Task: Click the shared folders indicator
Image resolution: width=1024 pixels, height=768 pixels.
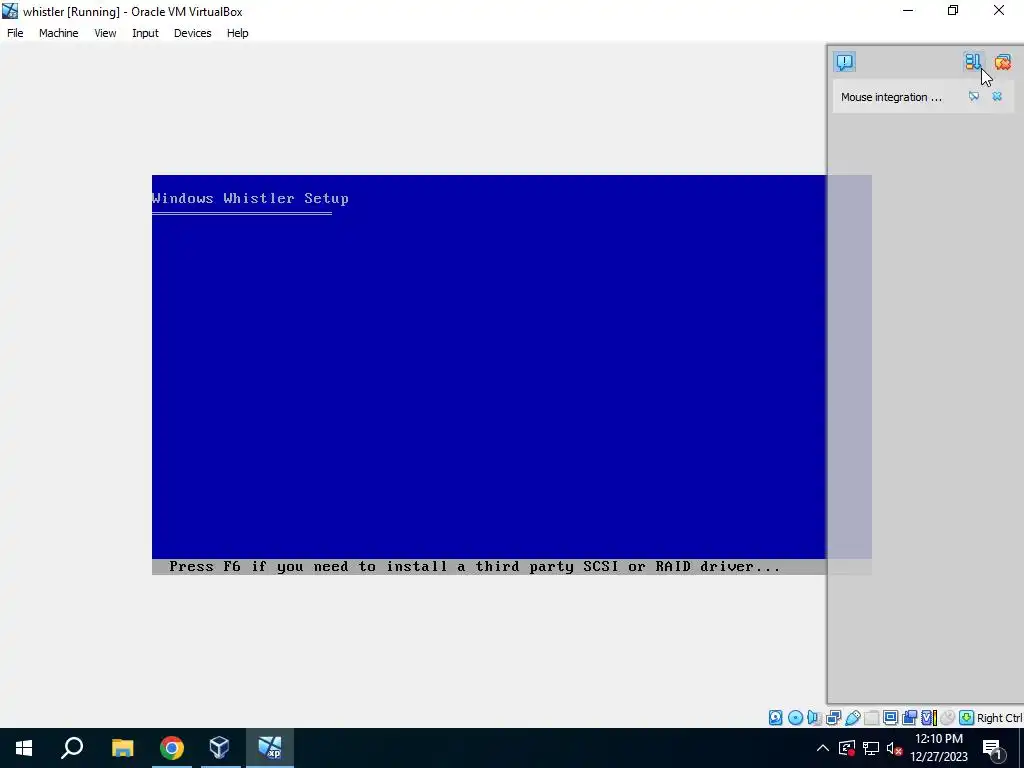Action: pyautogui.click(x=871, y=718)
